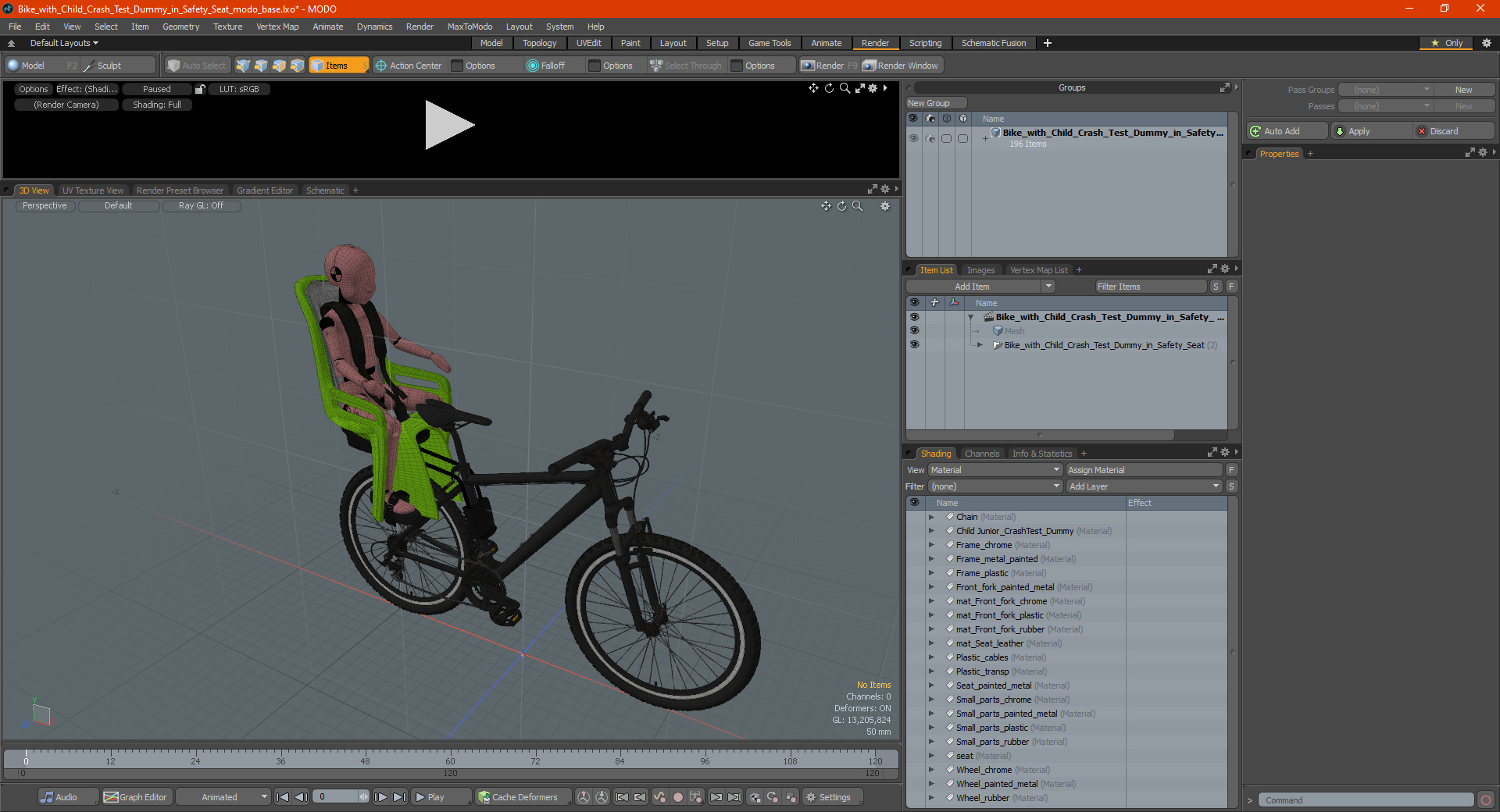Image resolution: width=1500 pixels, height=812 pixels.
Task: Go to first frame in timeline
Action: pyautogui.click(x=283, y=797)
